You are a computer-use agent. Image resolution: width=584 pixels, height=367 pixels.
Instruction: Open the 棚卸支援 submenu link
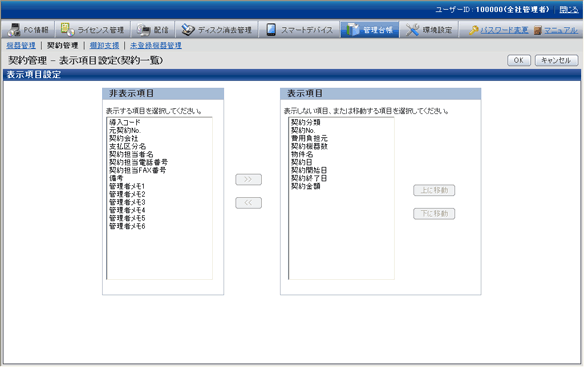click(104, 45)
